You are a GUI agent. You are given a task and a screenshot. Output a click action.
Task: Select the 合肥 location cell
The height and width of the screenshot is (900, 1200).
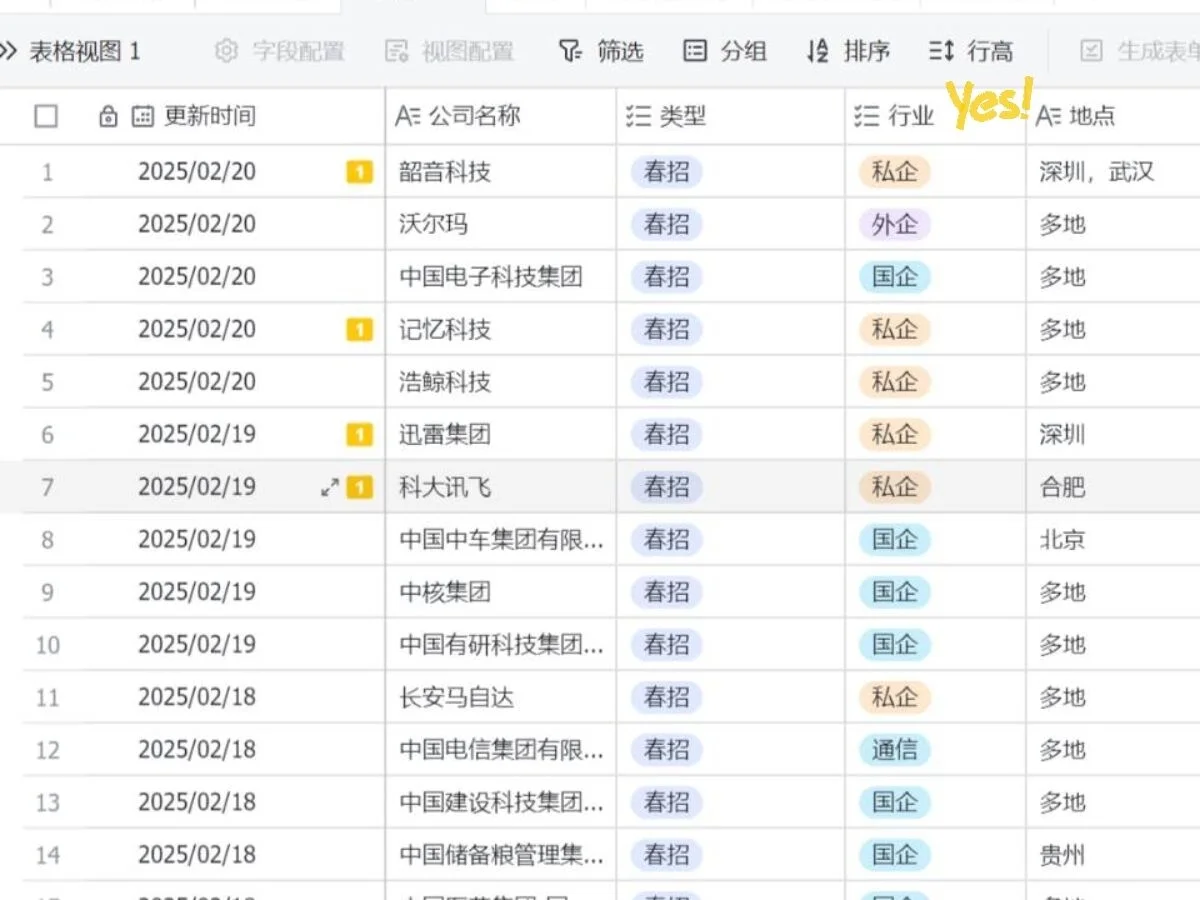[1114, 487]
